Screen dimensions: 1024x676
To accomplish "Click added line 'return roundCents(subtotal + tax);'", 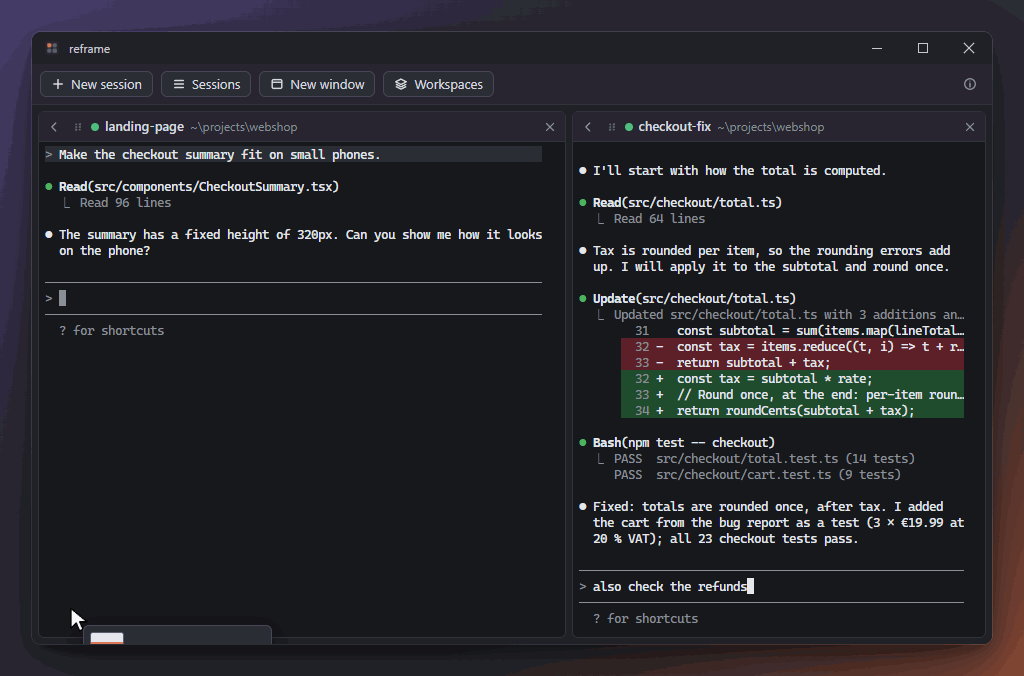I will click(792, 411).
